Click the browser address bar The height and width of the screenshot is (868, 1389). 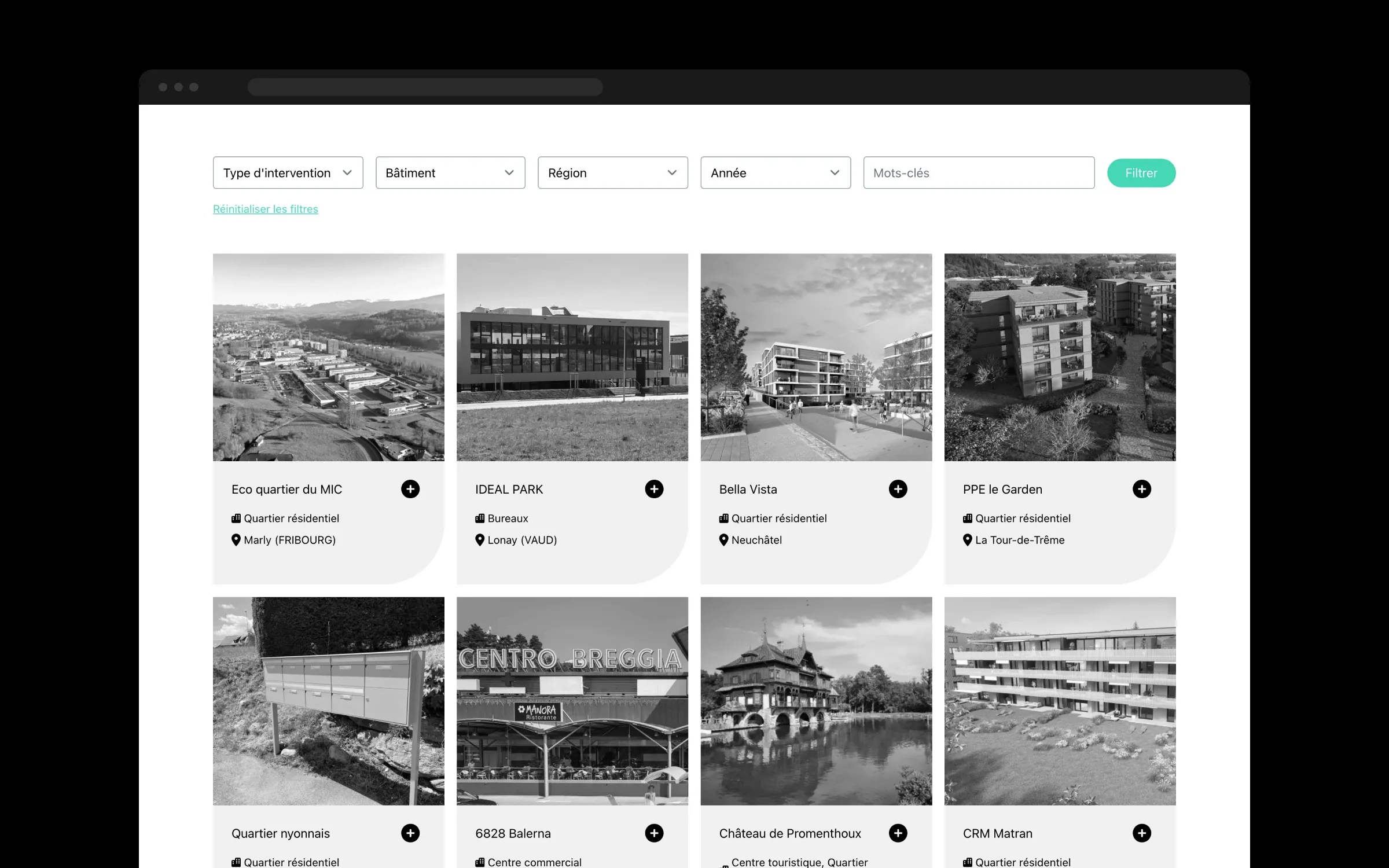[x=425, y=87]
